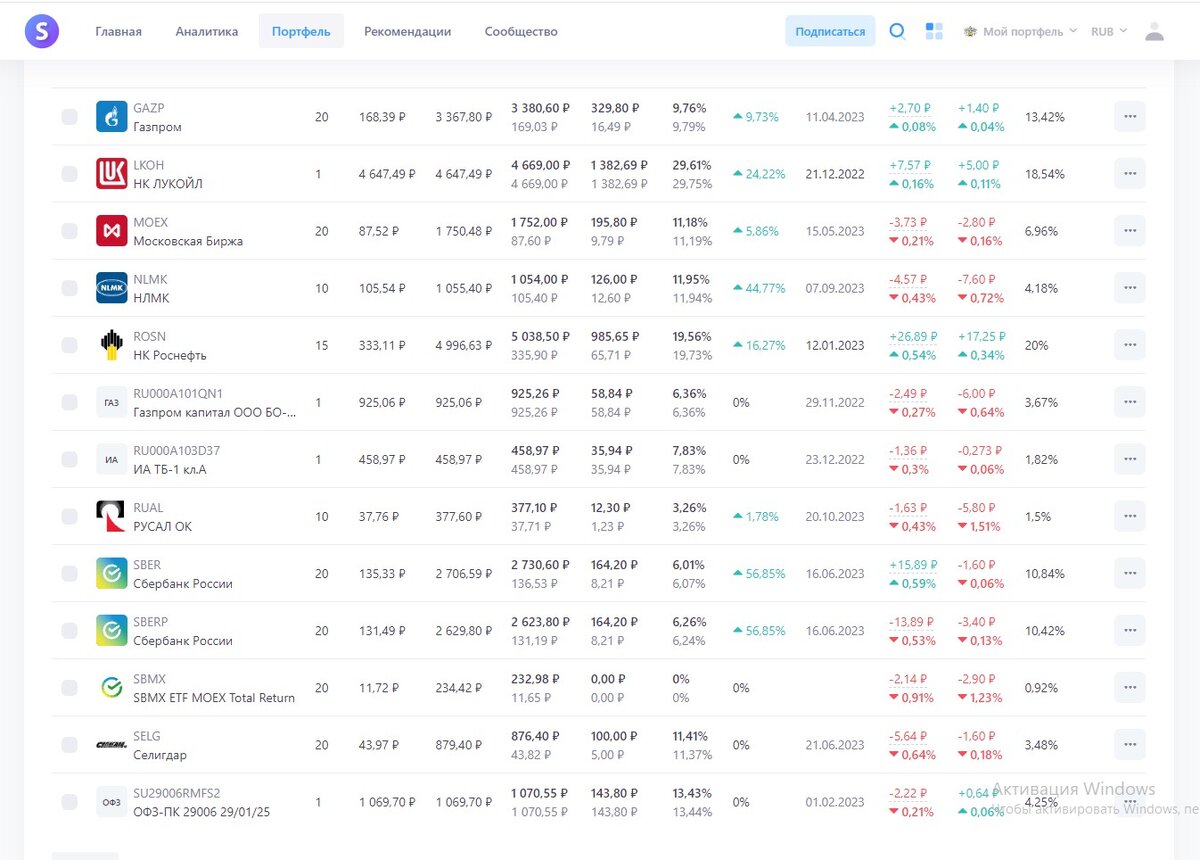The image size is (1200, 860).
Task: Click the SBER Sberbank logo
Action: pos(111,573)
